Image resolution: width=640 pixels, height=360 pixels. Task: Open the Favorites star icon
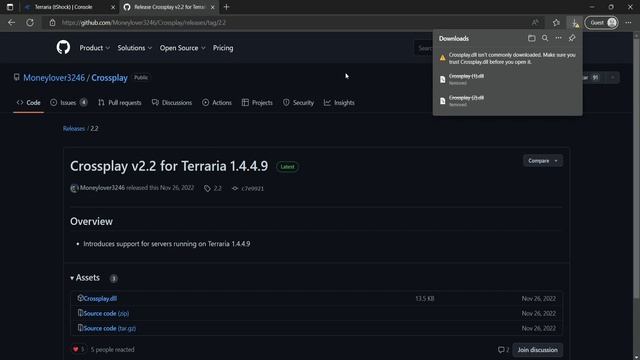556,22
